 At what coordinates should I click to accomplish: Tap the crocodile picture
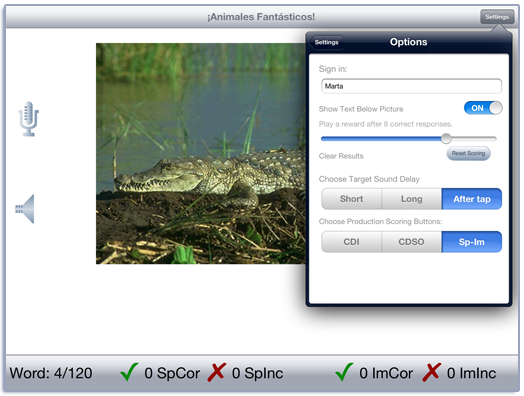tap(201, 153)
